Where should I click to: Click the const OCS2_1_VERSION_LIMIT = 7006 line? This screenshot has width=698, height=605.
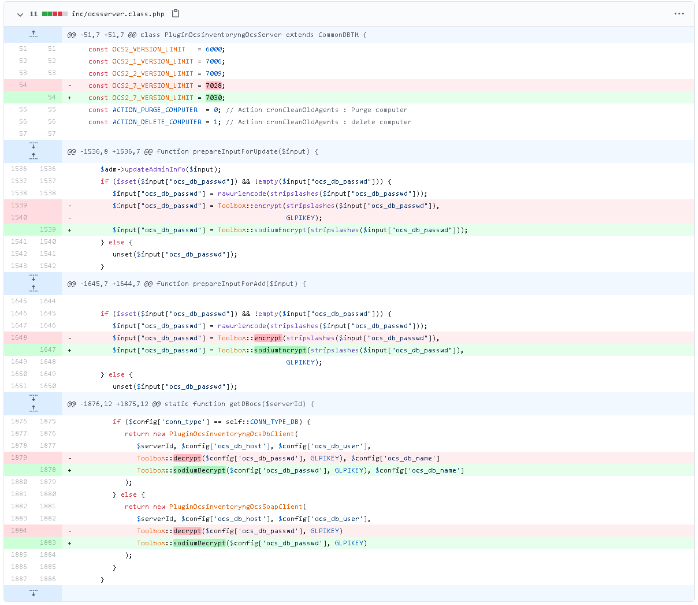click(x=157, y=61)
